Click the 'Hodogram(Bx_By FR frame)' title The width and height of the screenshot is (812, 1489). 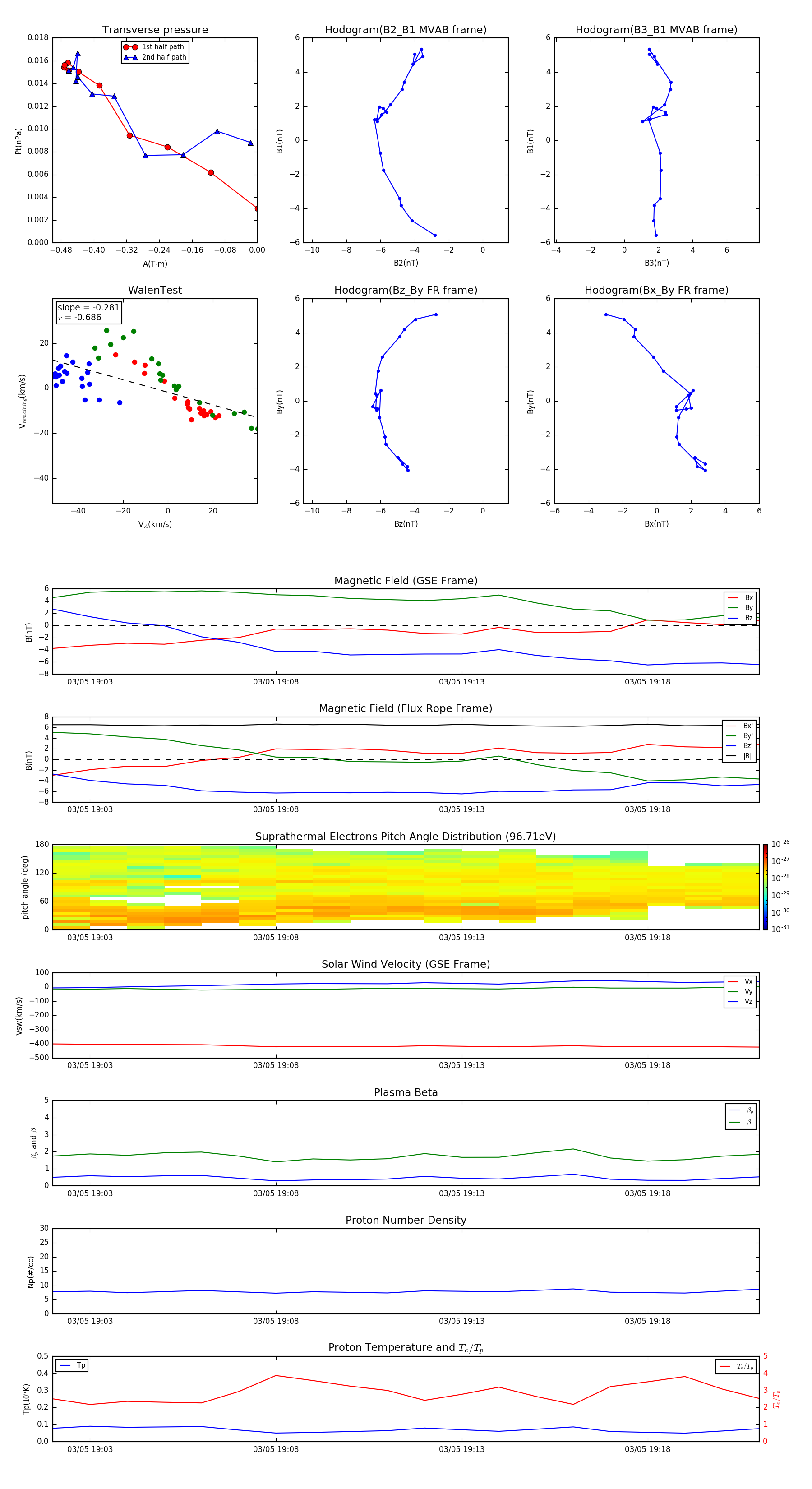coord(656,290)
